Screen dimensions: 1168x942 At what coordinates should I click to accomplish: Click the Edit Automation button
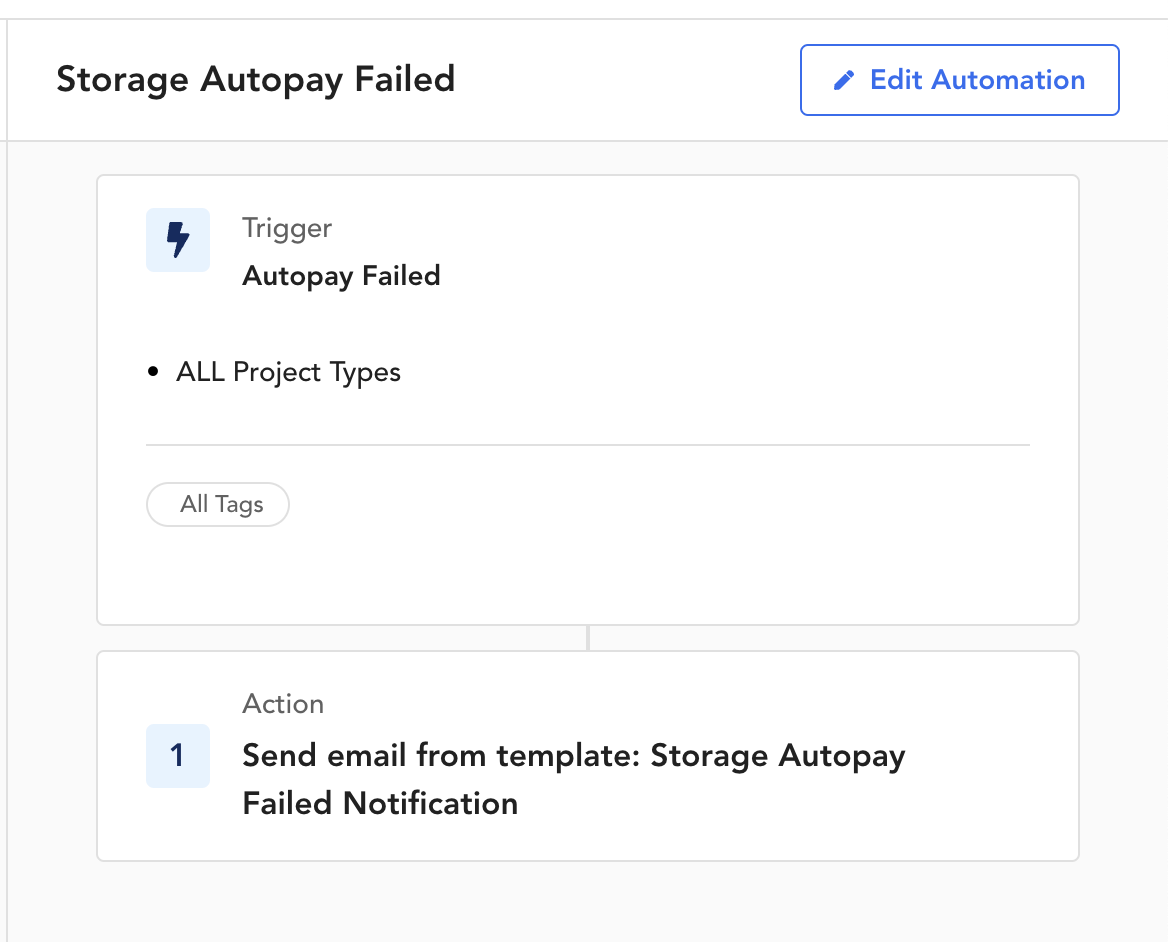click(959, 80)
